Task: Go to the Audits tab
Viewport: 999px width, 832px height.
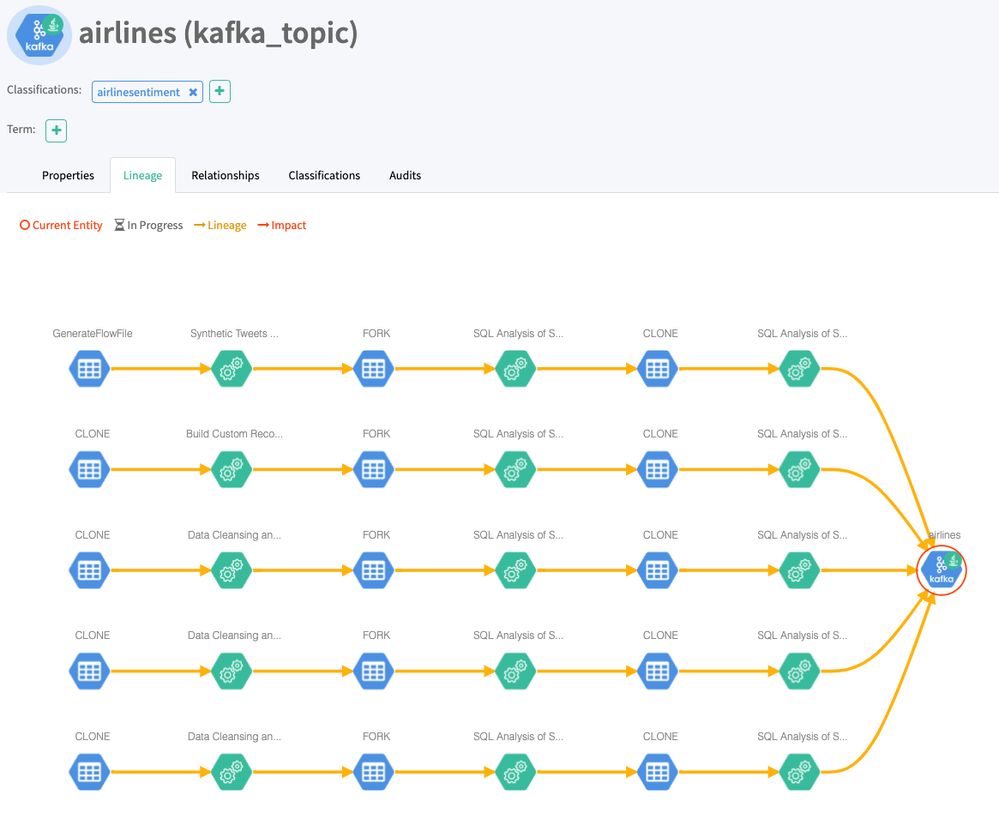Action: click(x=405, y=175)
